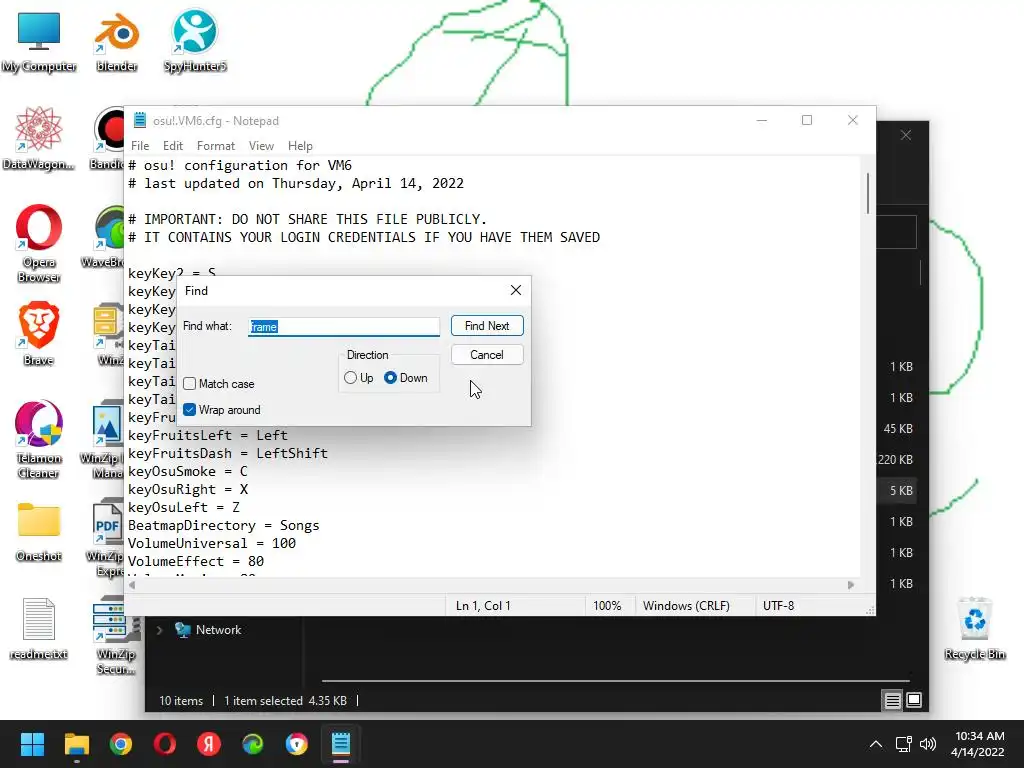The height and width of the screenshot is (768, 1024).
Task: Close the File Explorer window behind
Action: 906,135
